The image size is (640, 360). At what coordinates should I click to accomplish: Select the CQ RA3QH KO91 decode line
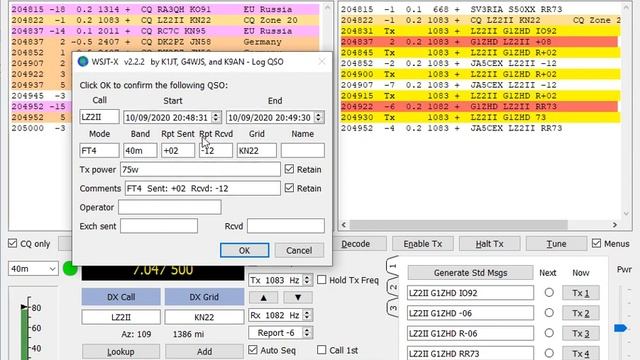pyautogui.click(x=164, y=9)
